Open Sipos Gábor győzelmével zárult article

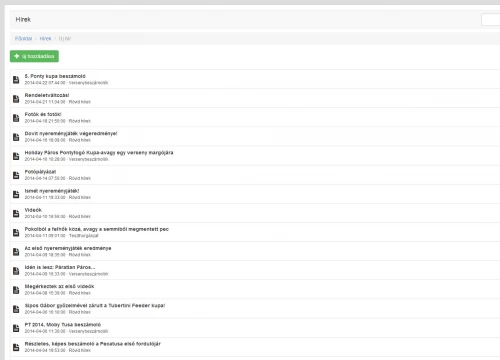tap(95, 305)
